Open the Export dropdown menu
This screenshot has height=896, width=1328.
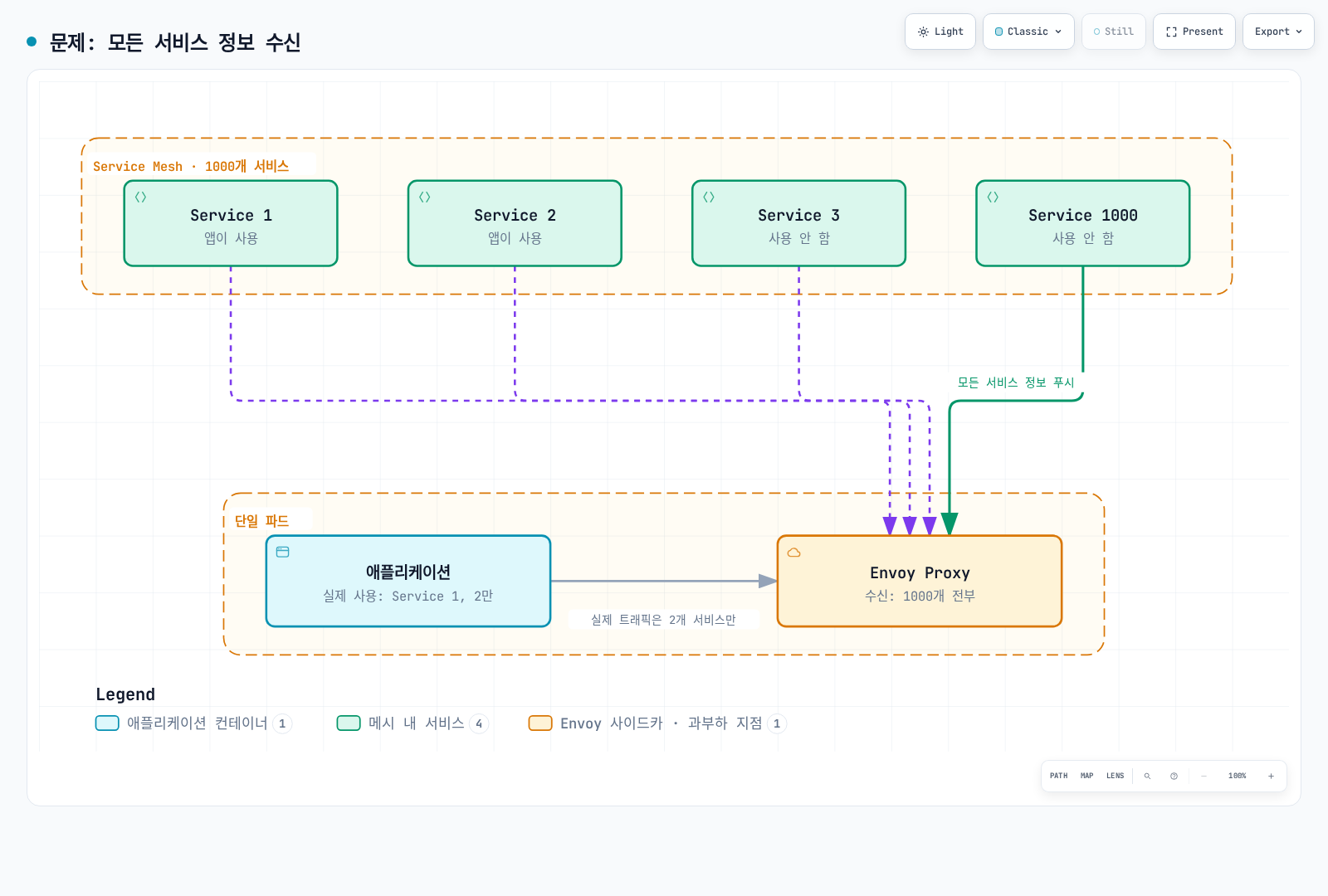coord(1278,32)
